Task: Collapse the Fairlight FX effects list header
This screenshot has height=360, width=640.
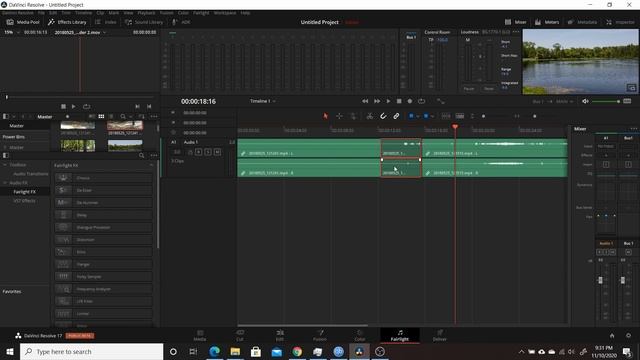Action: pos(151,165)
